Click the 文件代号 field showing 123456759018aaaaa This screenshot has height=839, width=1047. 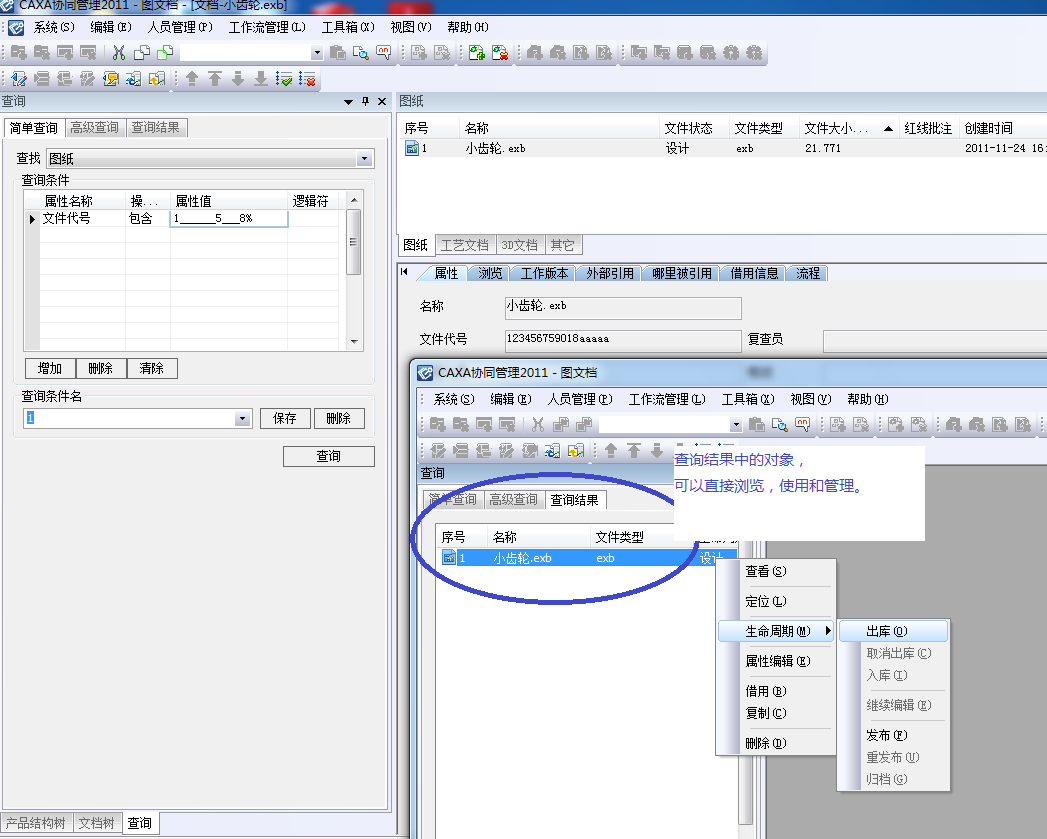click(x=623, y=339)
